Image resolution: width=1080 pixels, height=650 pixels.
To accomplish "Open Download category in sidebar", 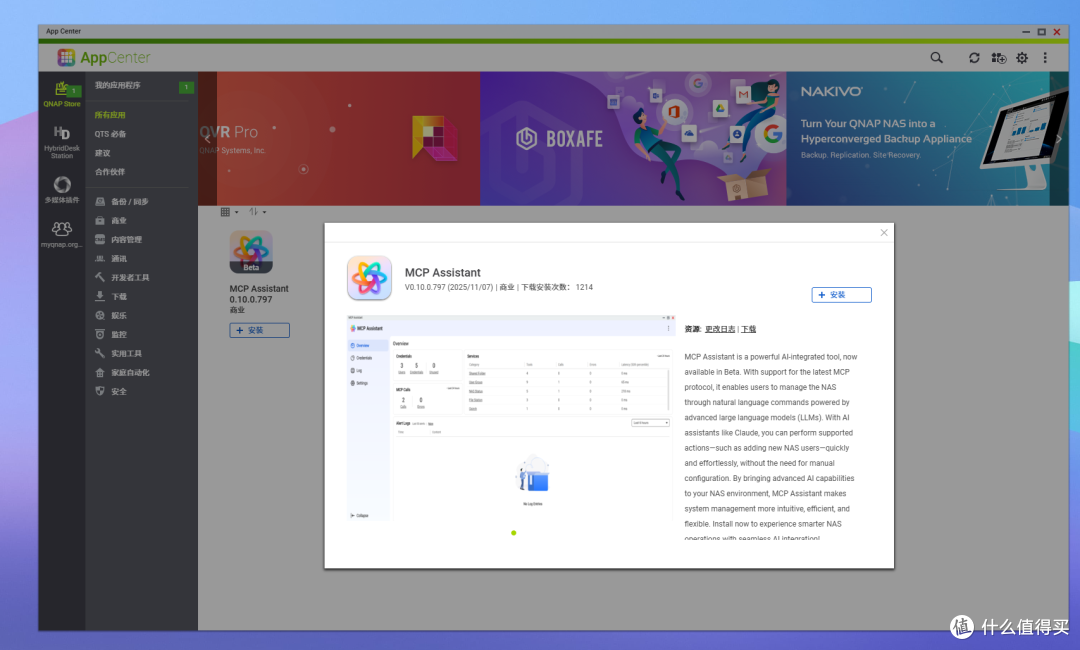I will tap(111, 297).
